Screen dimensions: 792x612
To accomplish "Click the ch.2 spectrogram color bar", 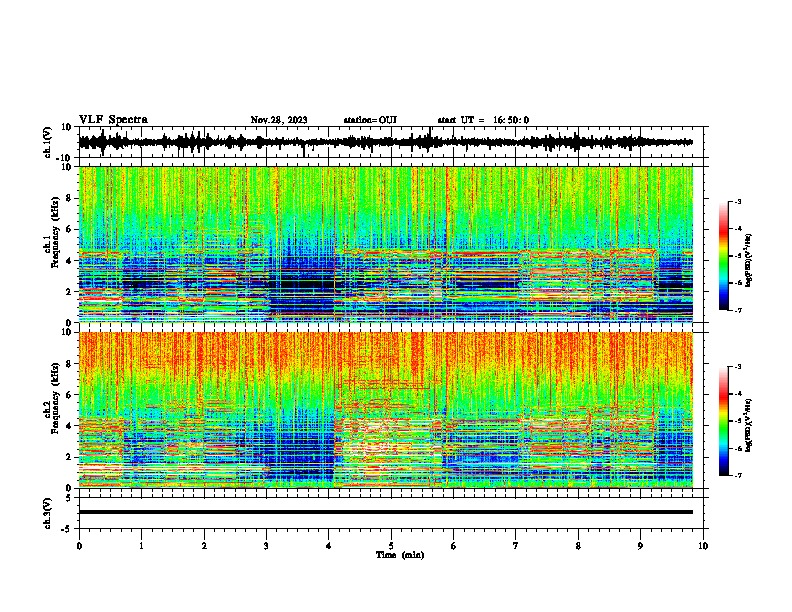I will (x=724, y=421).
